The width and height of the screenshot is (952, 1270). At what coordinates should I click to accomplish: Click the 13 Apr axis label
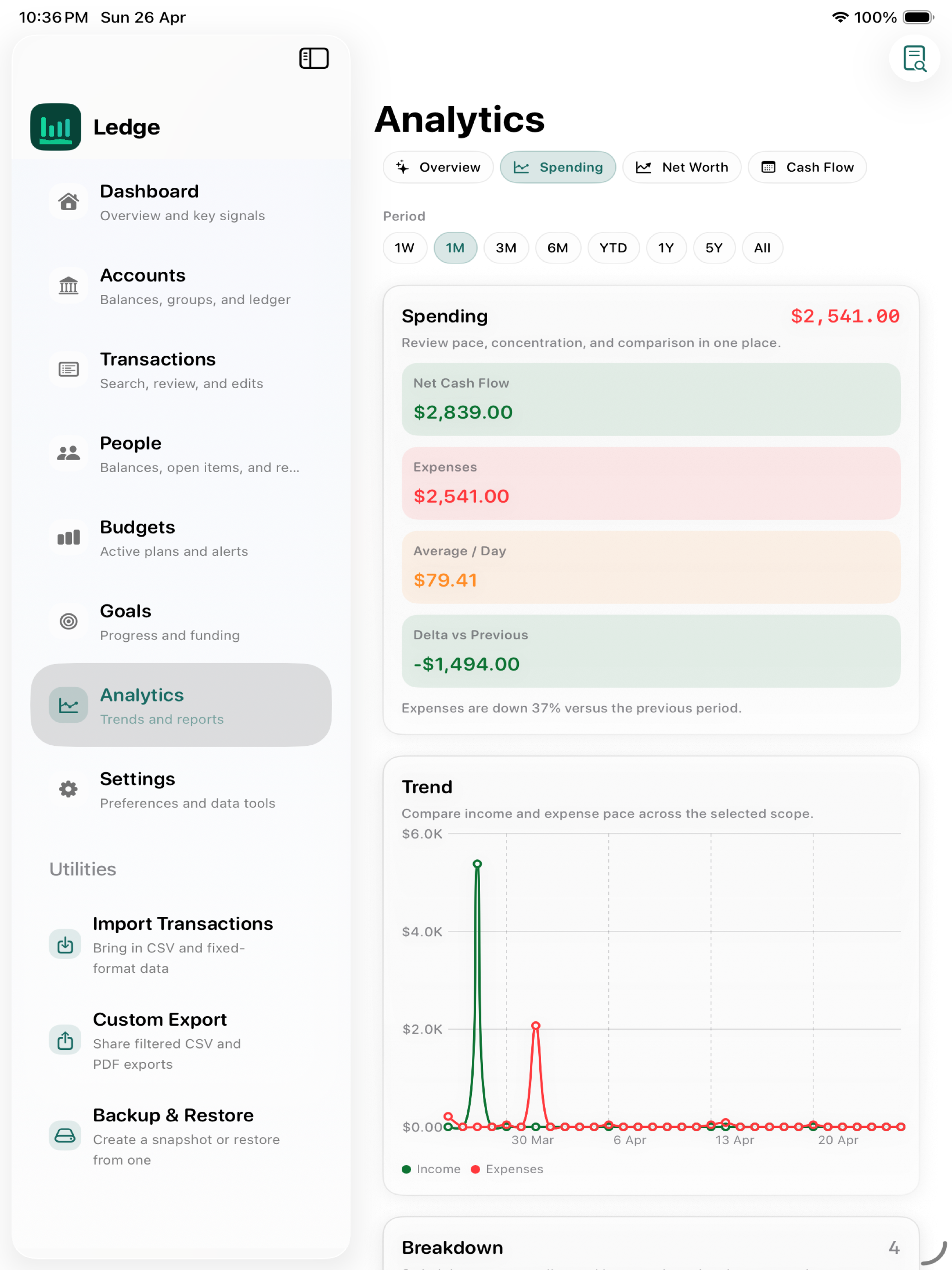pos(734,1140)
